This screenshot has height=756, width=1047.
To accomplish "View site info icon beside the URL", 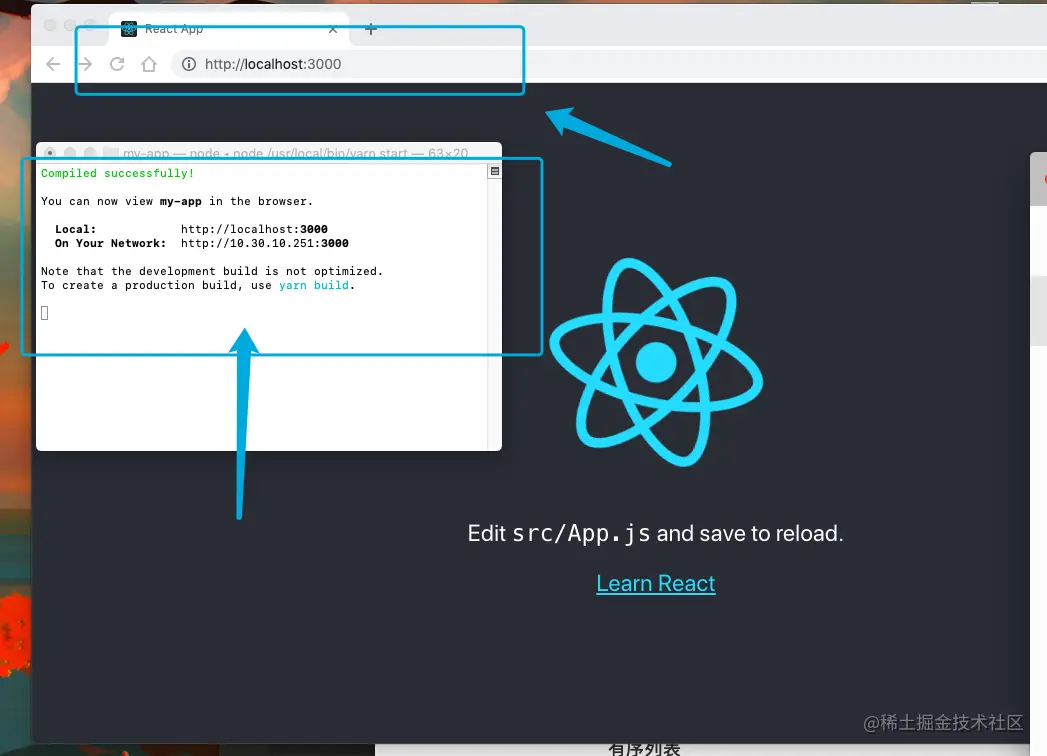I will 189,64.
